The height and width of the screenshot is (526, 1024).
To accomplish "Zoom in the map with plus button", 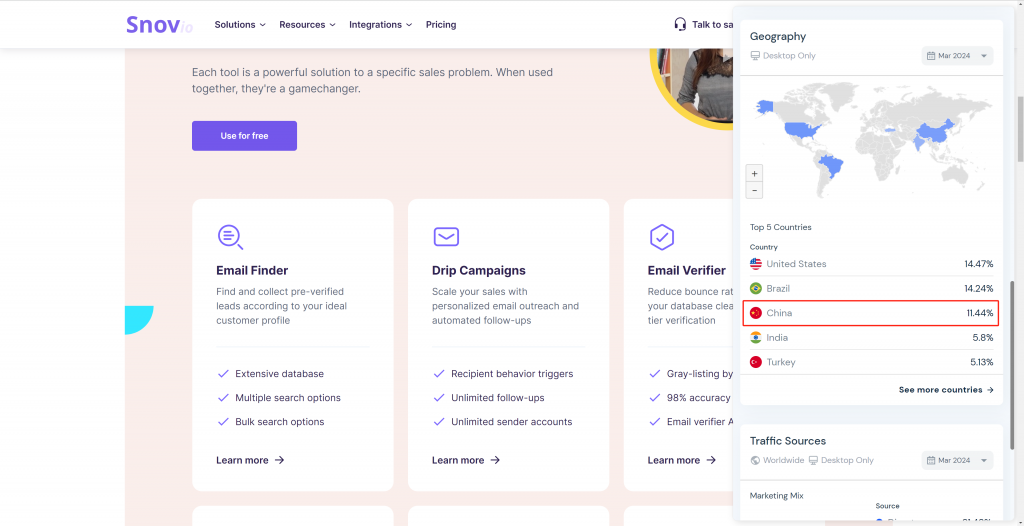I will click(754, 174).
